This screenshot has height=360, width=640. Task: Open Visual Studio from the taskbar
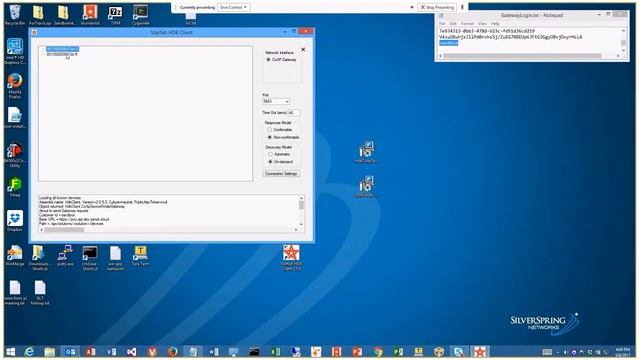(131, 351)
